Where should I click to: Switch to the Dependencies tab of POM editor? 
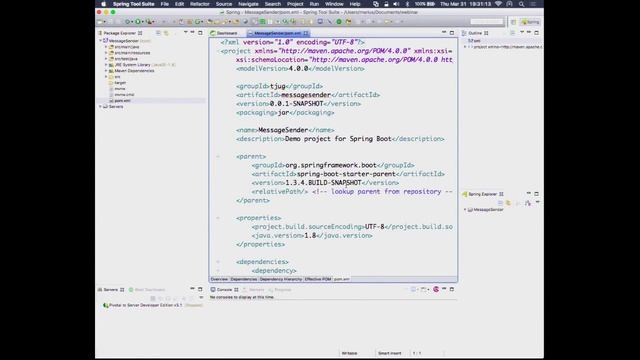pos(244,279)
